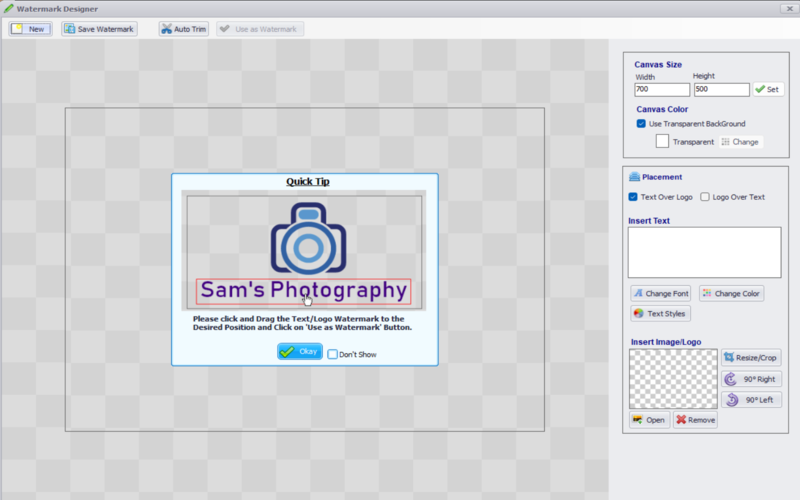Click the New toolbar button
Image resolution: width=800 pixels, height=500 pixels.
pos(31,29)
